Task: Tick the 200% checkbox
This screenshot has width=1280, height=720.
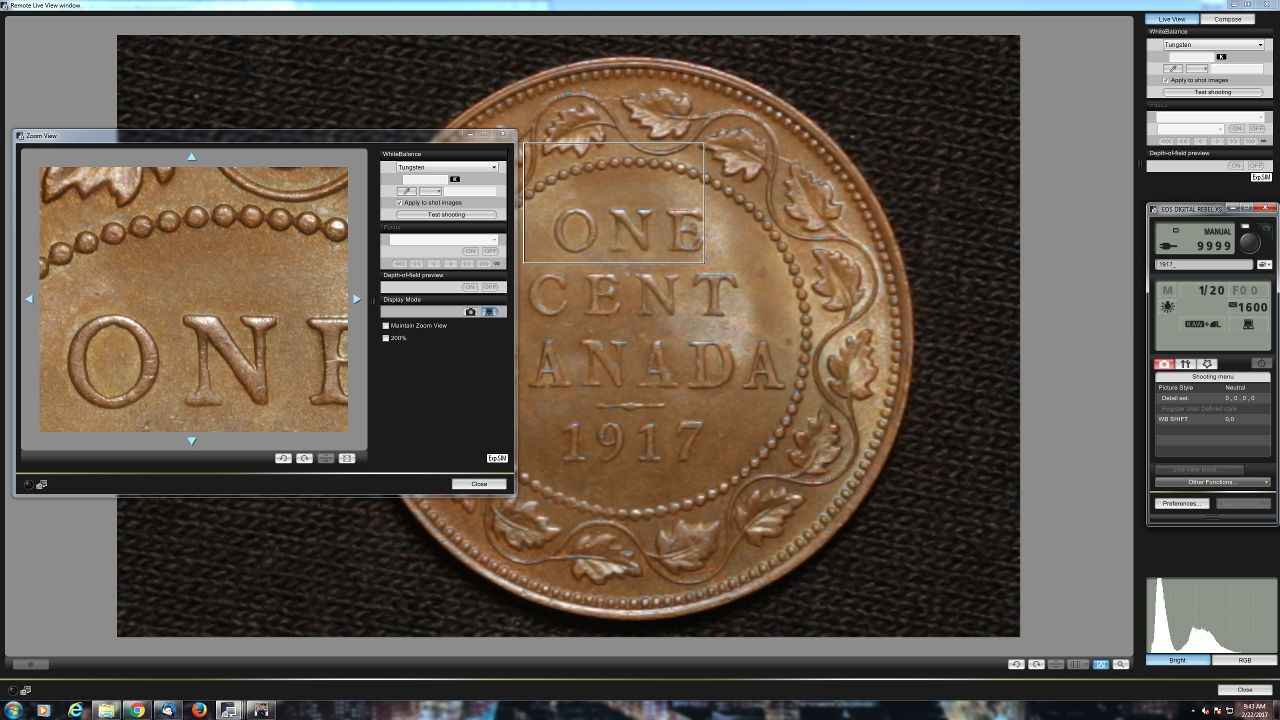Action: [x=386, y=338]
